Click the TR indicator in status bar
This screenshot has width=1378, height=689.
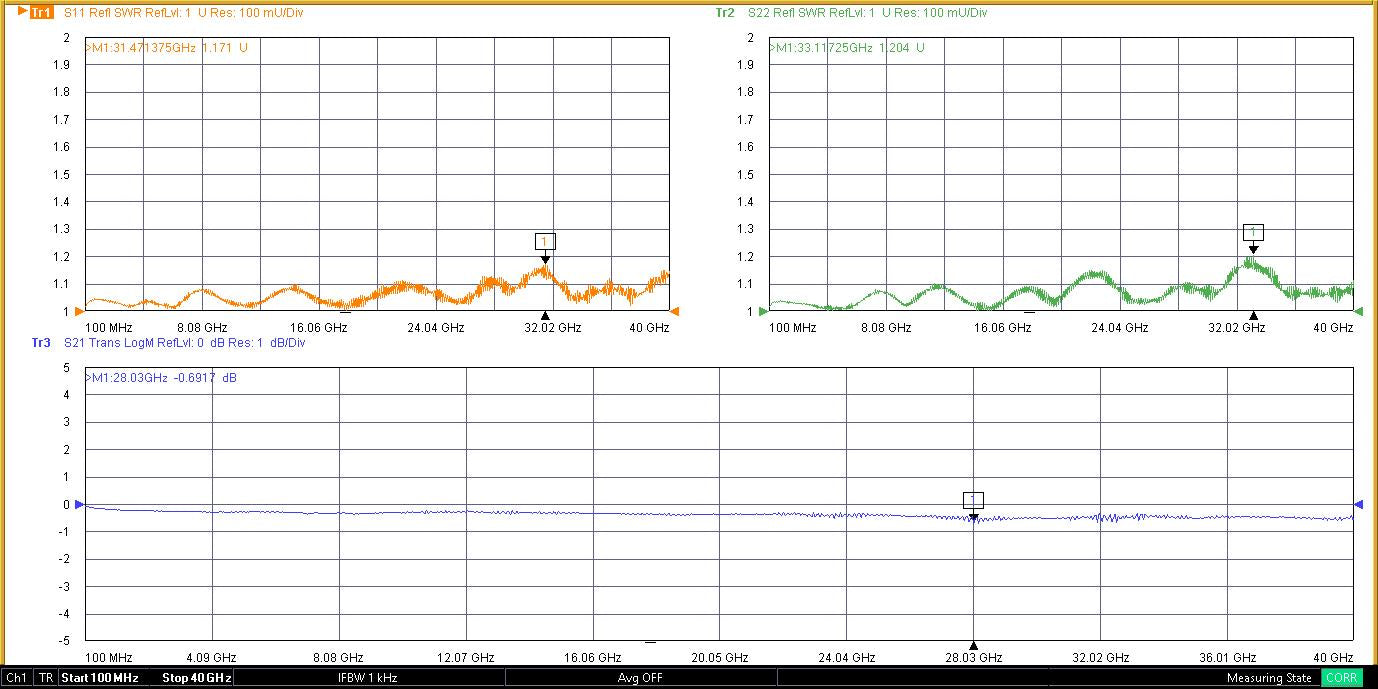[45, 678]
